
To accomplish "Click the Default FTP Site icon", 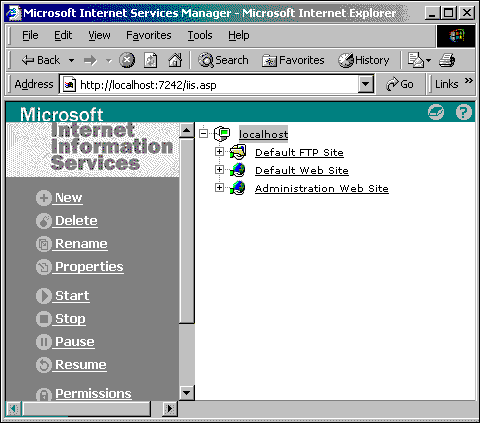I will 238,152.
